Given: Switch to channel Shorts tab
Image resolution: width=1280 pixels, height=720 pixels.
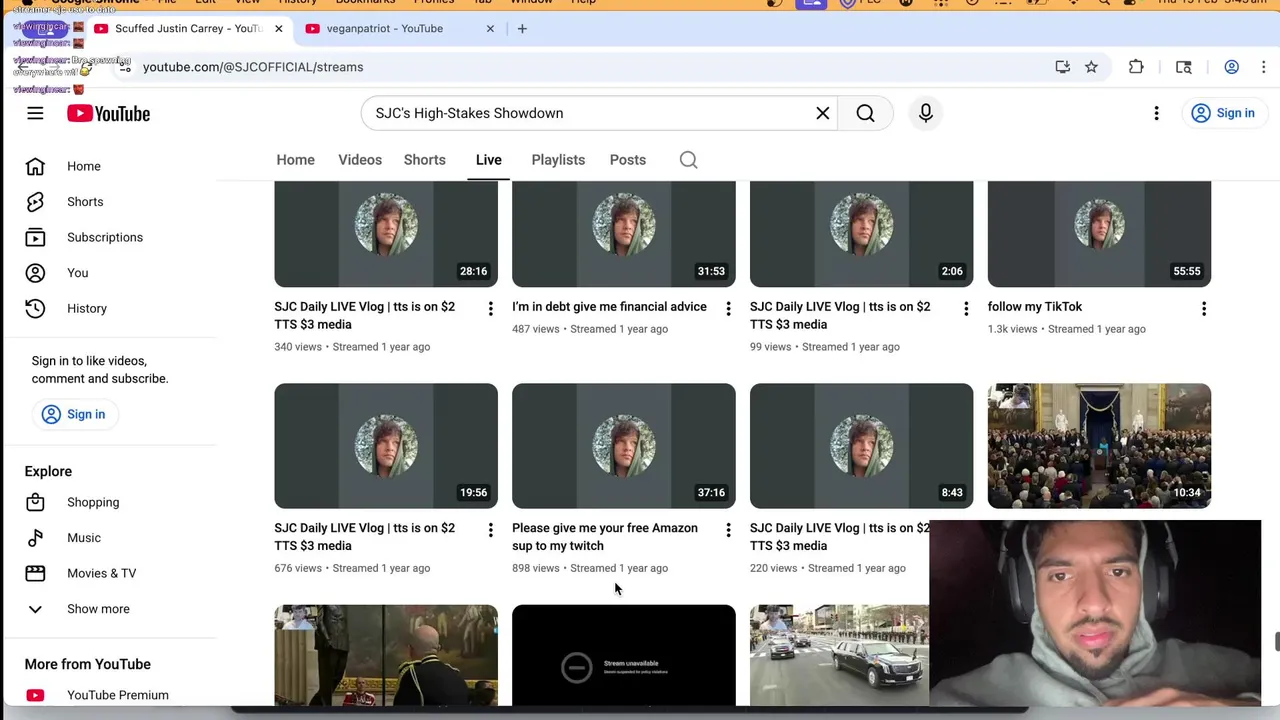Looking at the screenshot, I should 425,160.
